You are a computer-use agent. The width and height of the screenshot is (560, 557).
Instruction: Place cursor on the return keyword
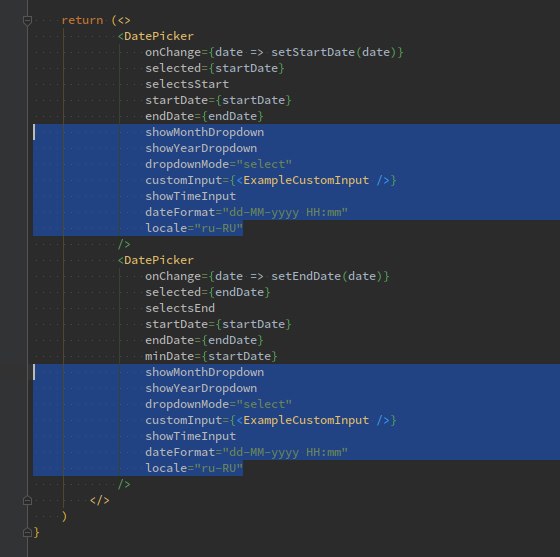click(82, 20)
